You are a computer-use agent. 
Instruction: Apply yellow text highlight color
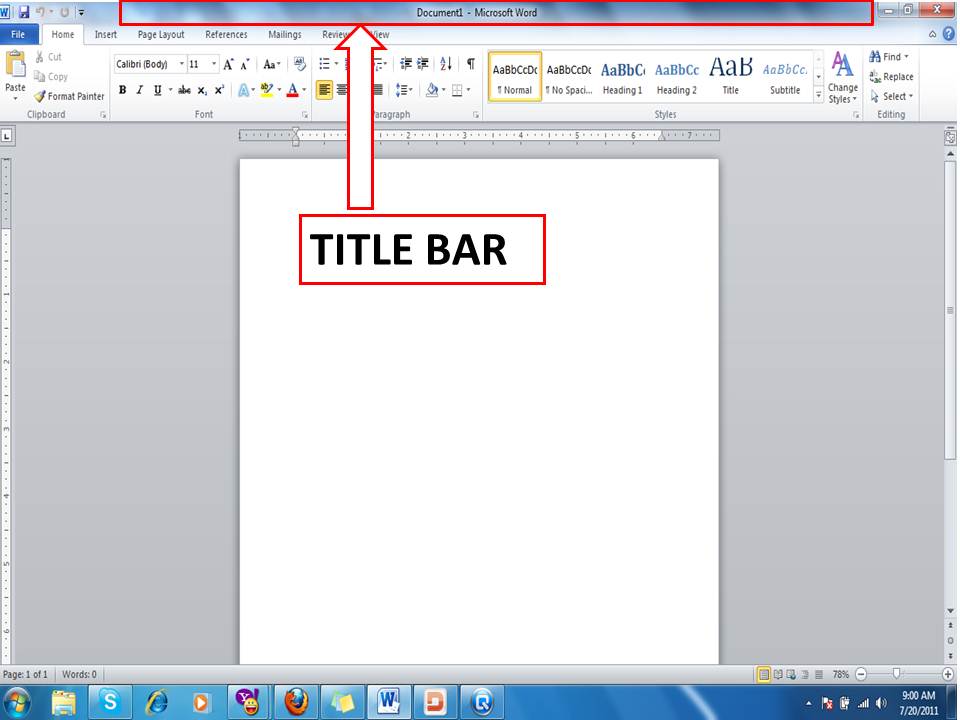(266, 90)
